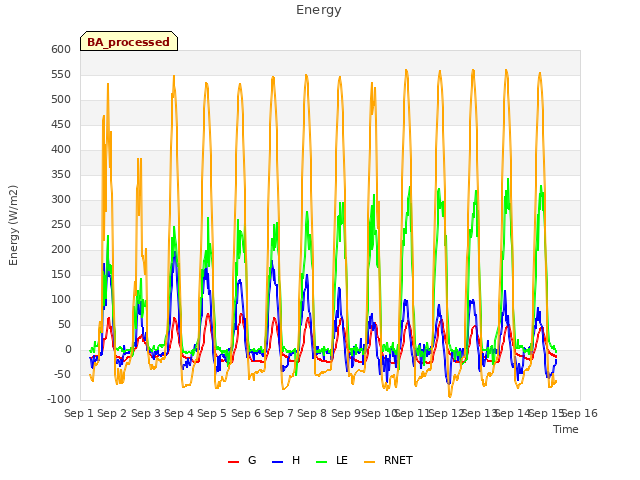This screenshot has height=480, width=640.
Task: Click the red G legend swatch
Action: tap(233, 462)
